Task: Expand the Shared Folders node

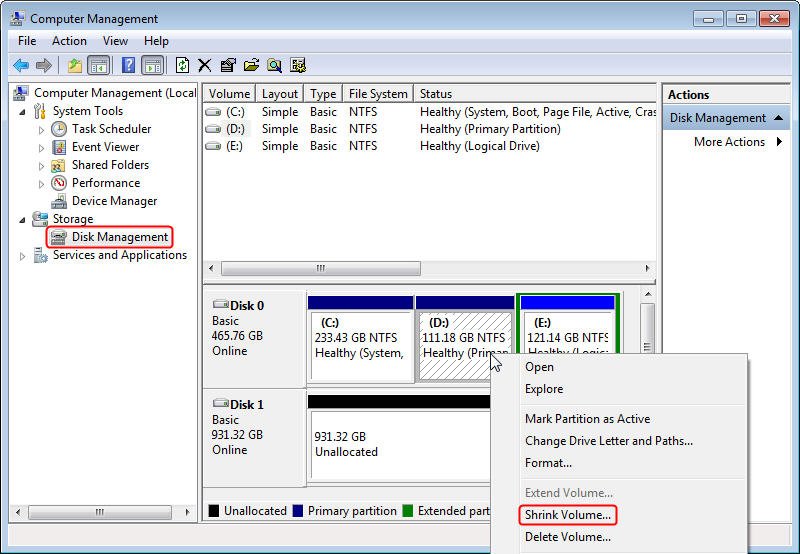Action: tap(41, 166)
